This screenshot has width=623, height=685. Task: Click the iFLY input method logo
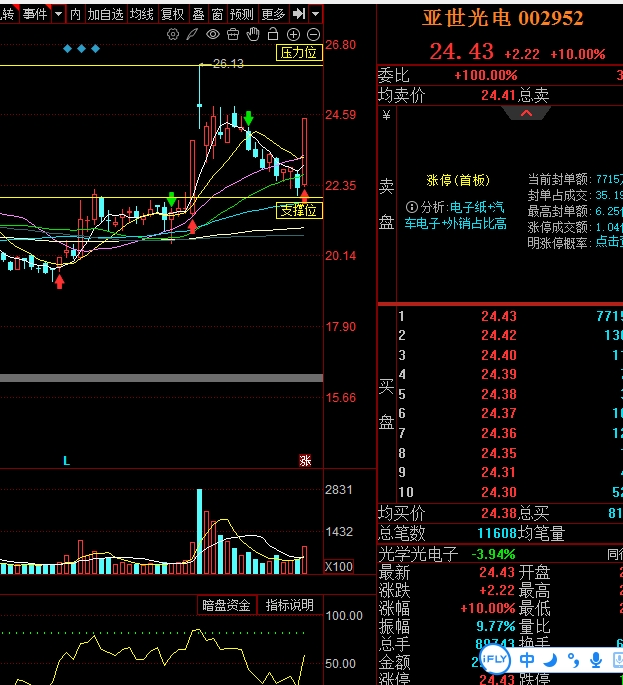(495, 659)
